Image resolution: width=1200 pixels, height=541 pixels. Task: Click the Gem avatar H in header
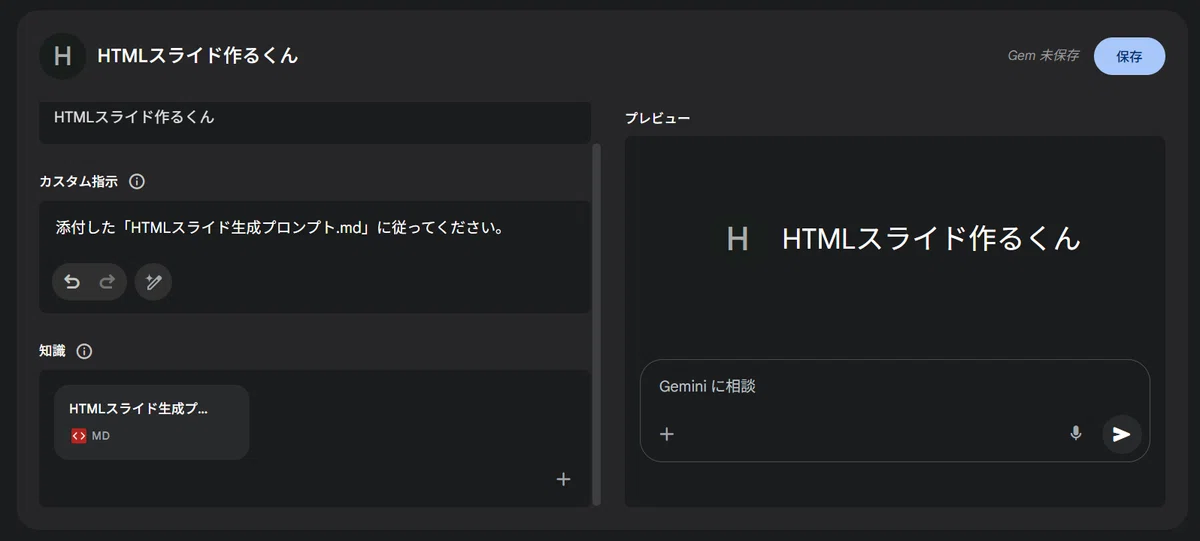pyautogui.click(x=62, y=56)
